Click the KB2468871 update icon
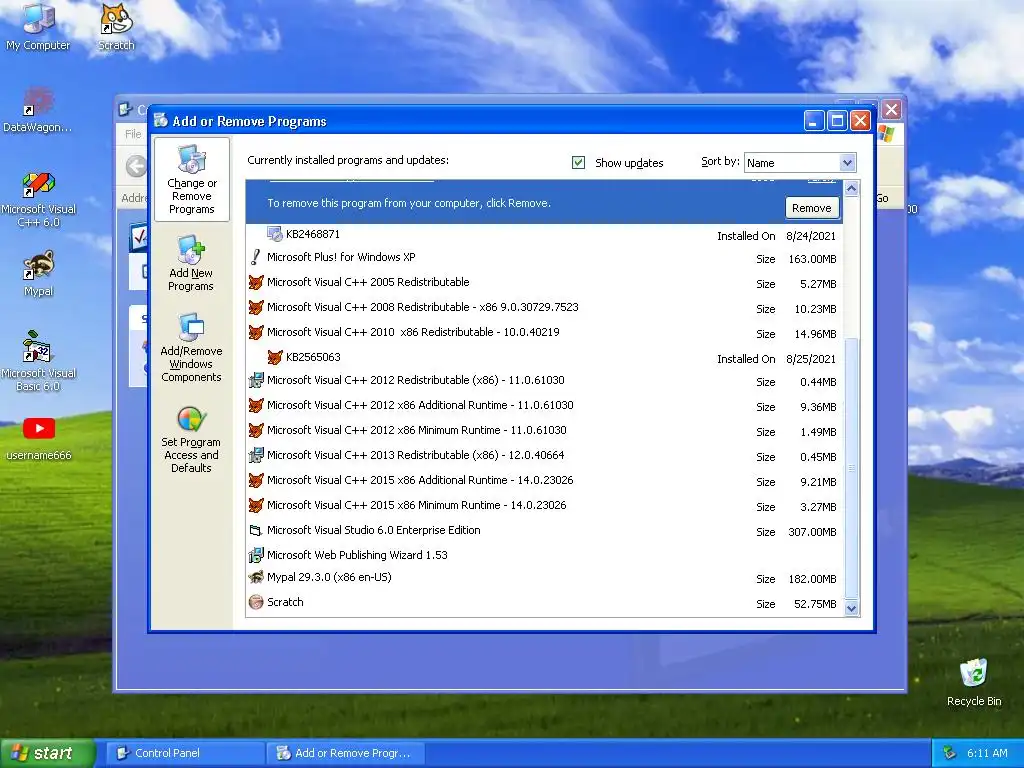The image size is (1024, 768). [x=275, y=234]
